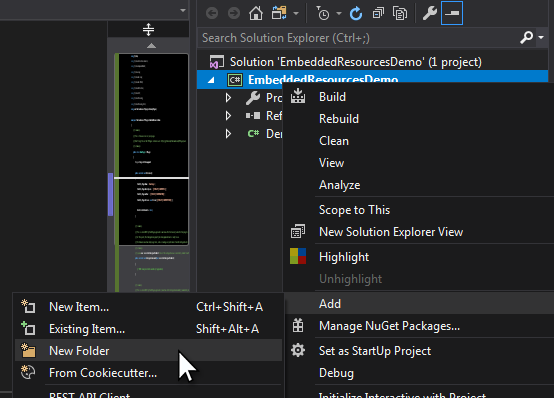Image resolution: width=554 pixels, height=398 pixels.
Task: Click the solution file icon in the tree
Action: click(x=217, y=62)
